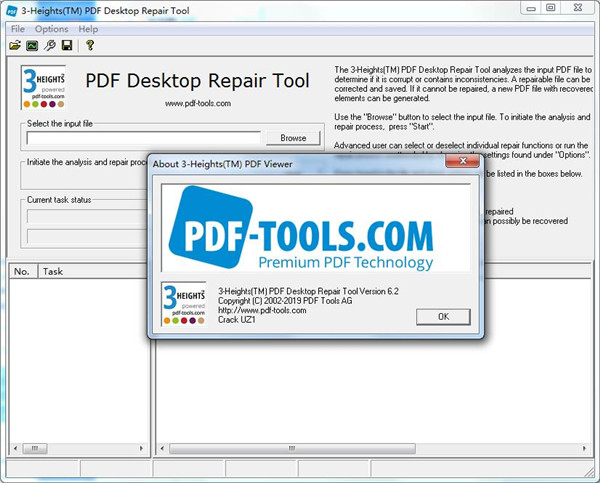Click the Copyright 2002-2019 PDF Tools AG text
The height and width of the screenshot is (483, 600).
[x=285, y=301]
